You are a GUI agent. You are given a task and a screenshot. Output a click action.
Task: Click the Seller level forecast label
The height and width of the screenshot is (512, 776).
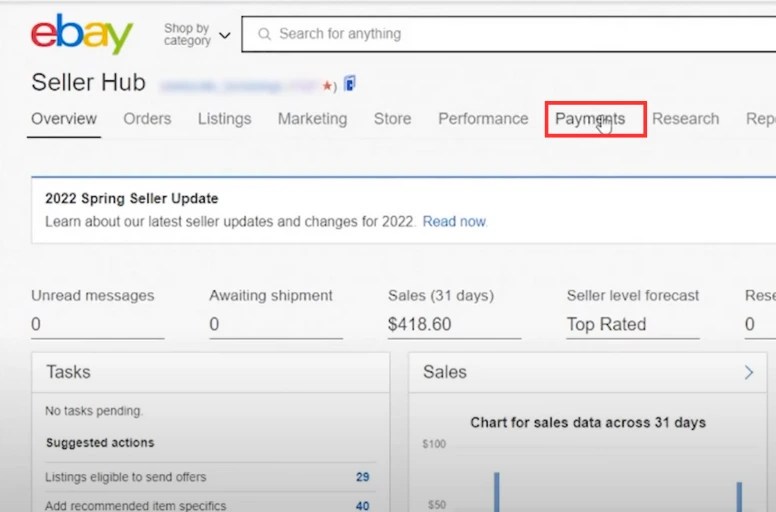click(633, 296)
